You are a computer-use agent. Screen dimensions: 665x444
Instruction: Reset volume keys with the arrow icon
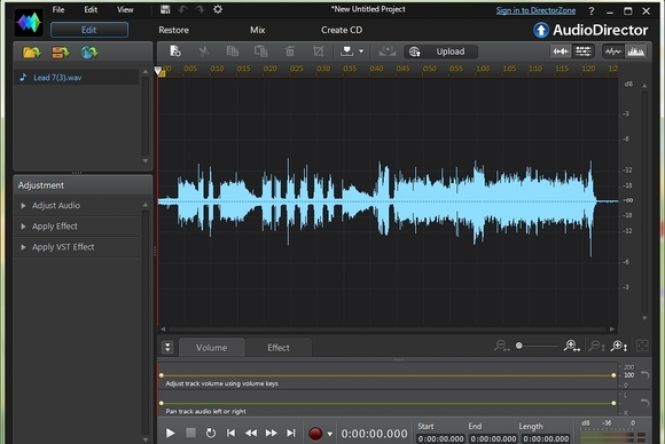pos(645,374)
